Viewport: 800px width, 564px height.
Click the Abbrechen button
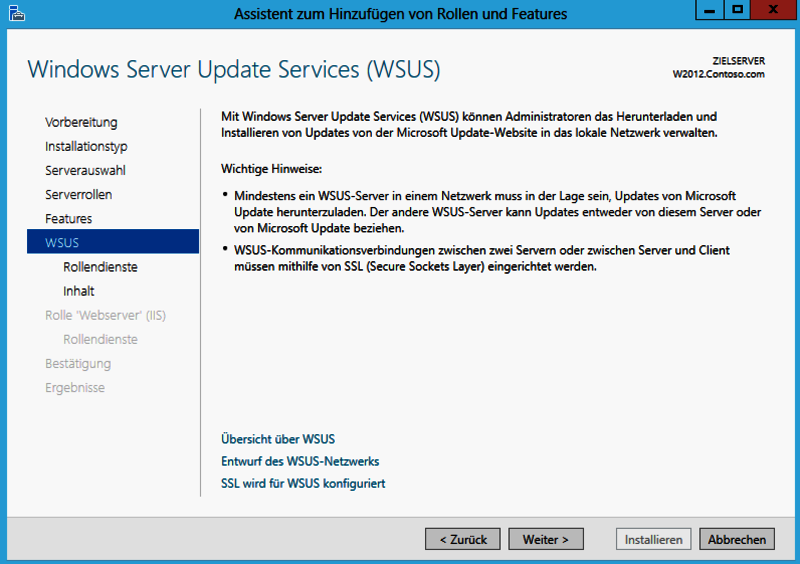coord(737,539)
